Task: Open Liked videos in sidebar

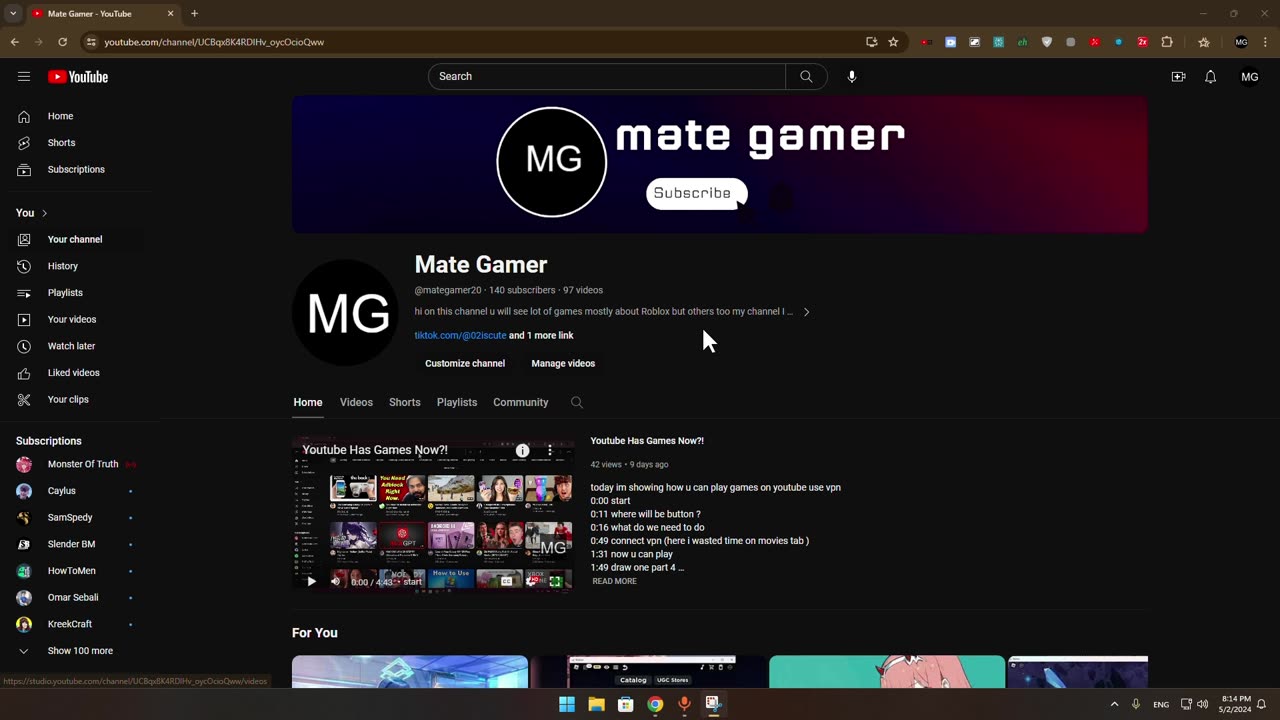Action: (75, 373)
